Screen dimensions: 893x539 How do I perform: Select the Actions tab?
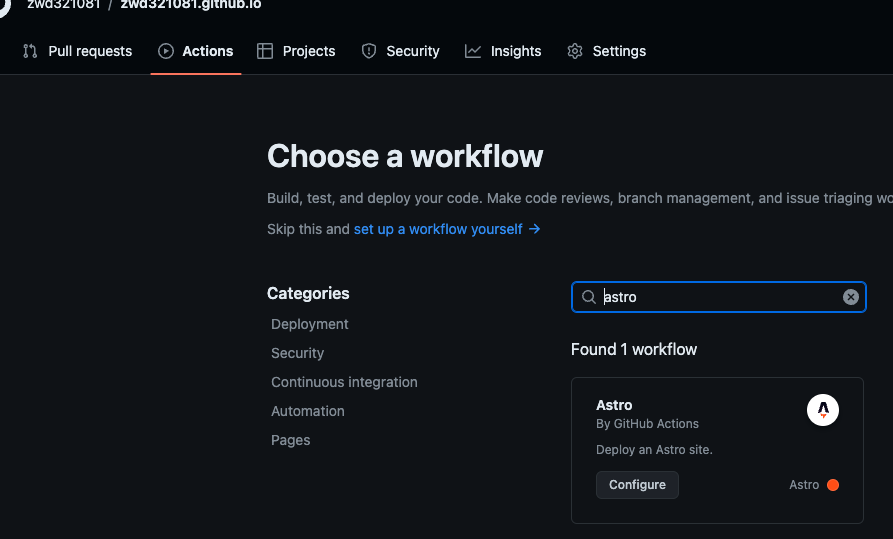196,51
